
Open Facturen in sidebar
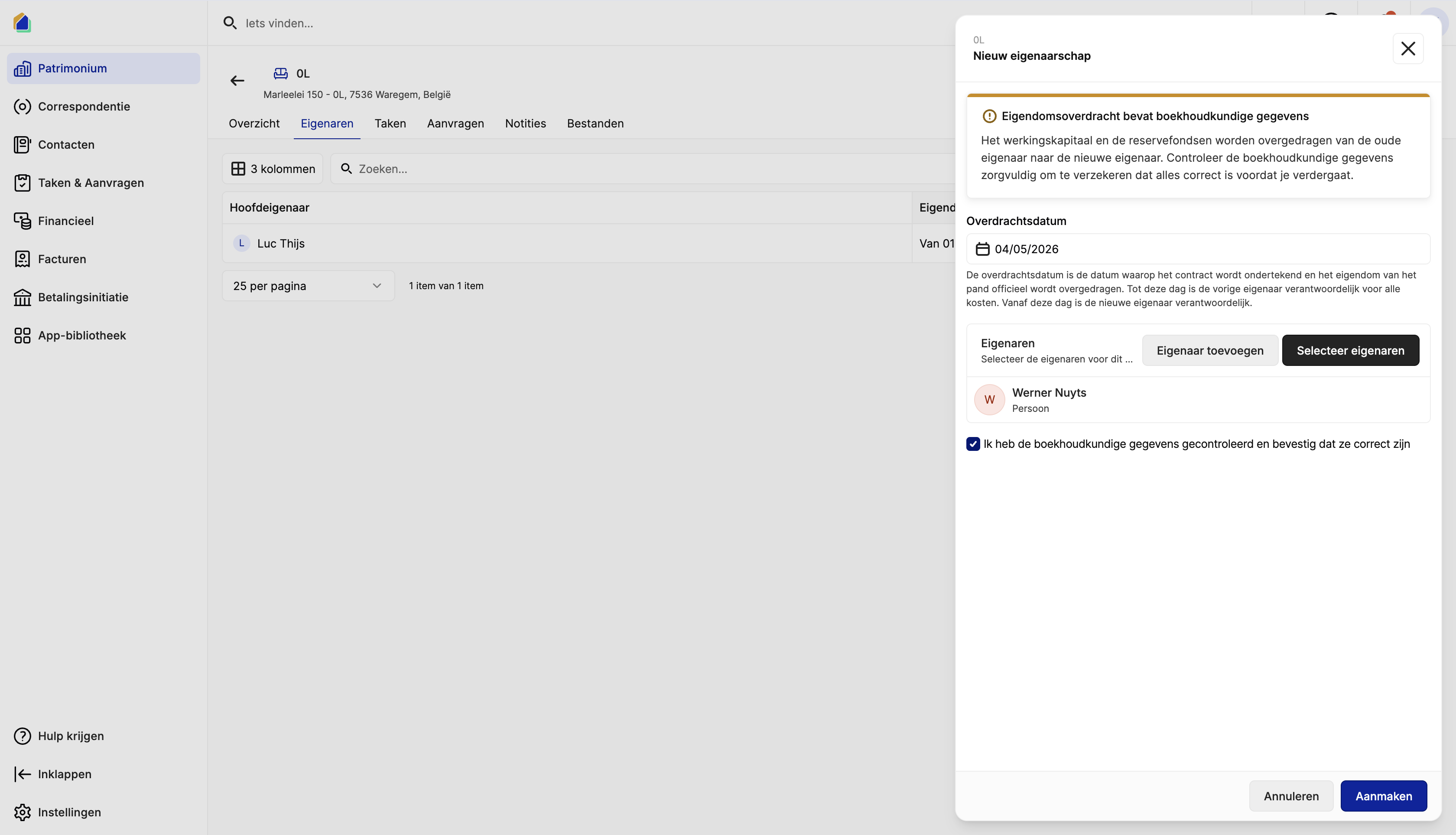tap(103, 259)
